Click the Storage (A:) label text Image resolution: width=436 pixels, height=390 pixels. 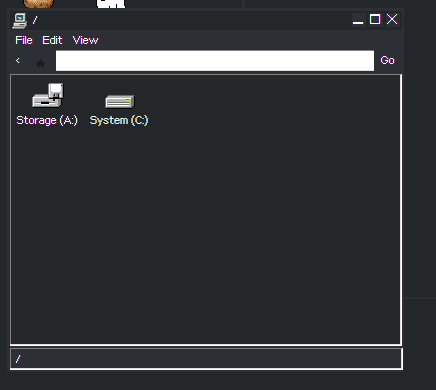coord(47,120)
